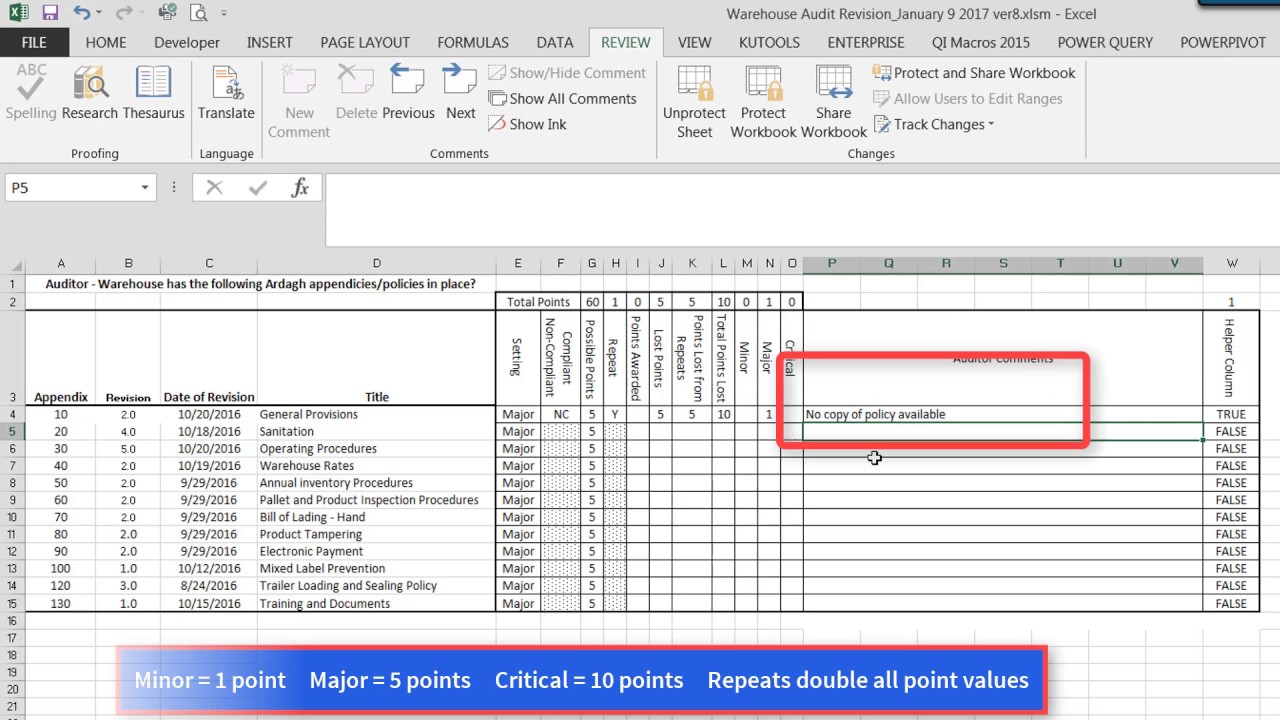Open the Track Changes dropdown
Viewport: 1280px width, 720px height.
click(934, 124)
